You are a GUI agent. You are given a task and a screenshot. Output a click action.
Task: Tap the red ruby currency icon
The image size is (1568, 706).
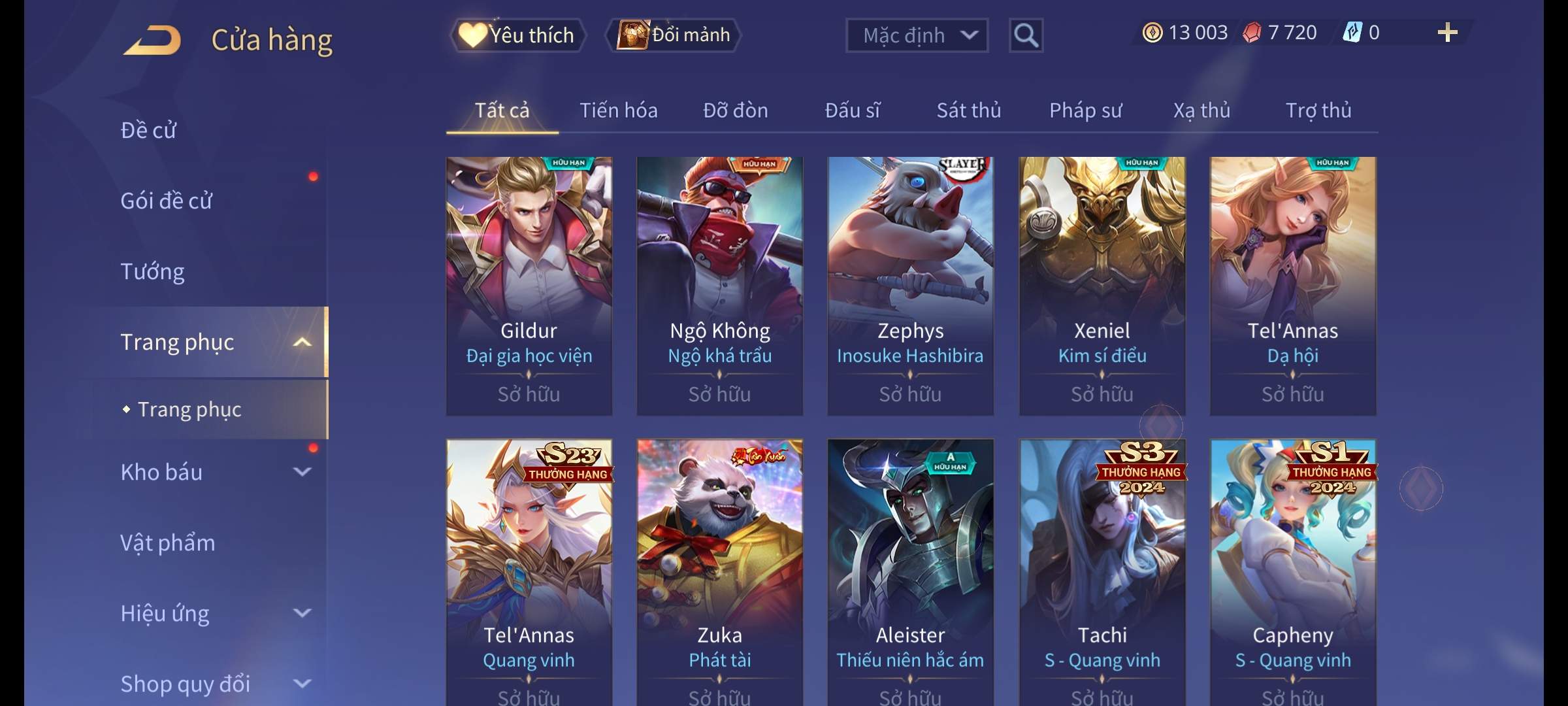click(x=1252, y=33)
